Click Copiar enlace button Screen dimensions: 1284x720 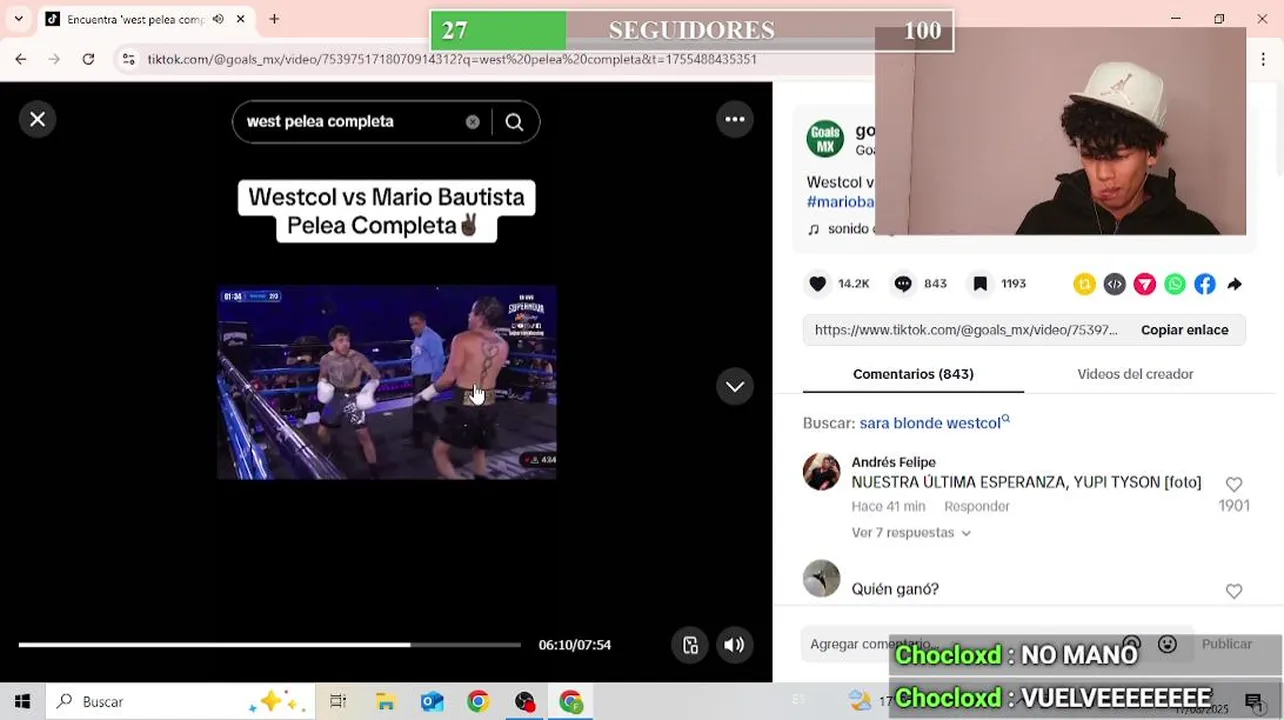pyautogui.click(x=1184, y=330)
